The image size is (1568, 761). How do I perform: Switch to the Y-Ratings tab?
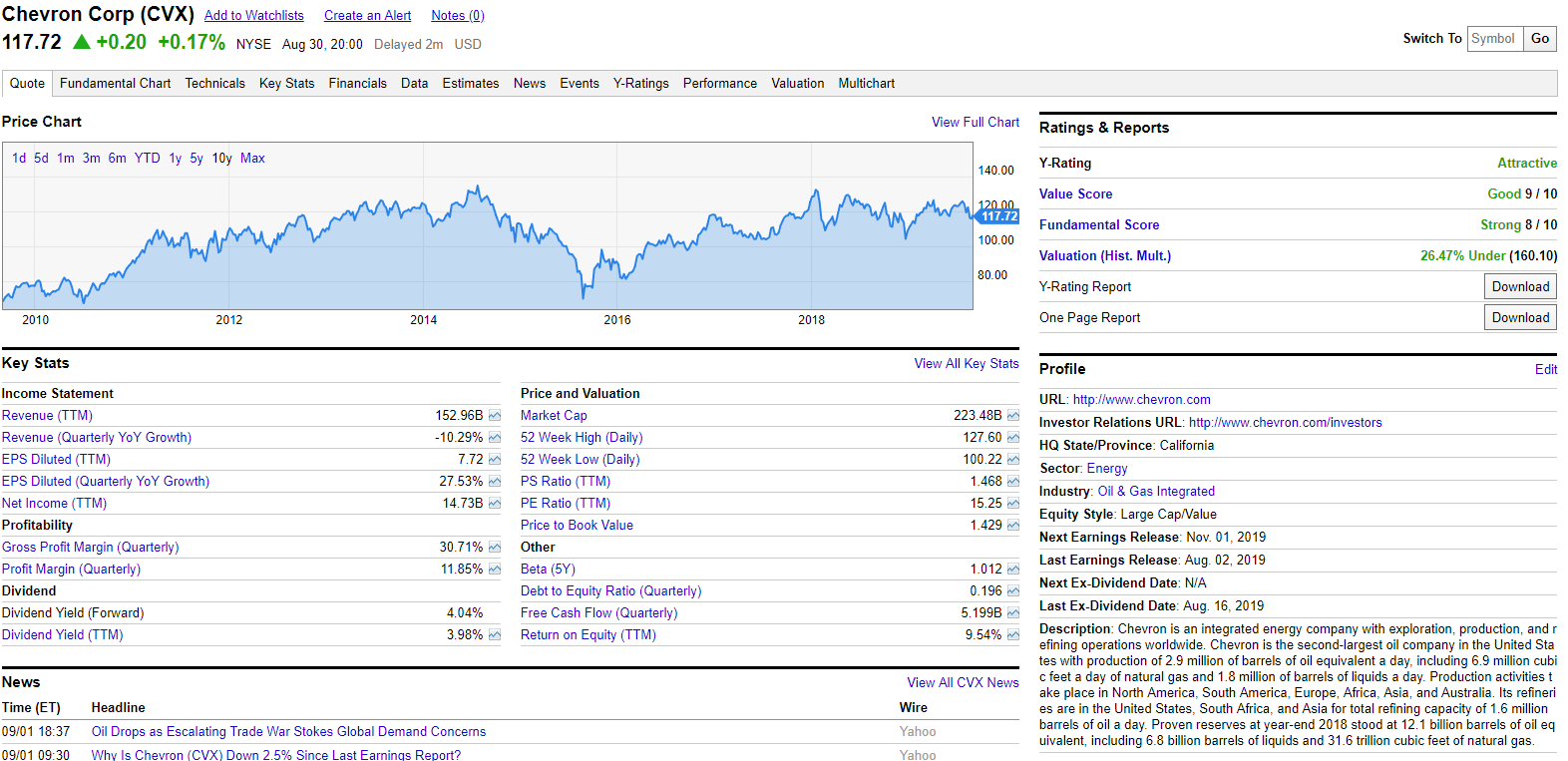641,84
